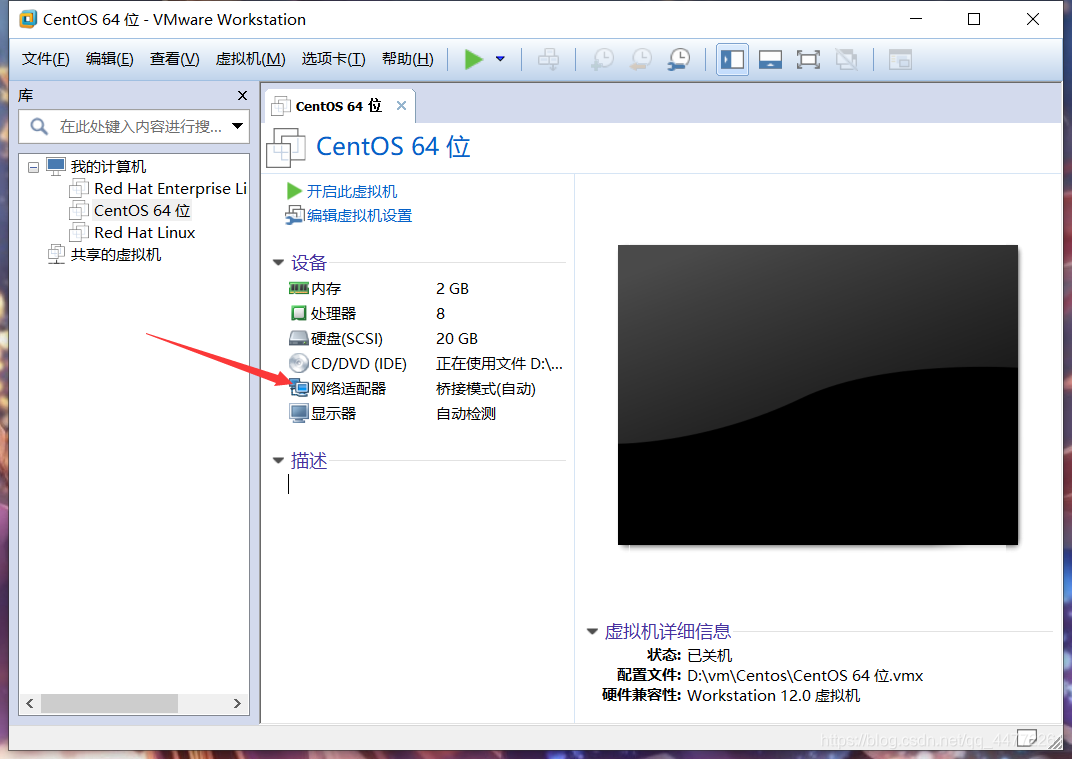
Task: Toggle the thumbnail bar view icon
Action: tap(770, 59)
